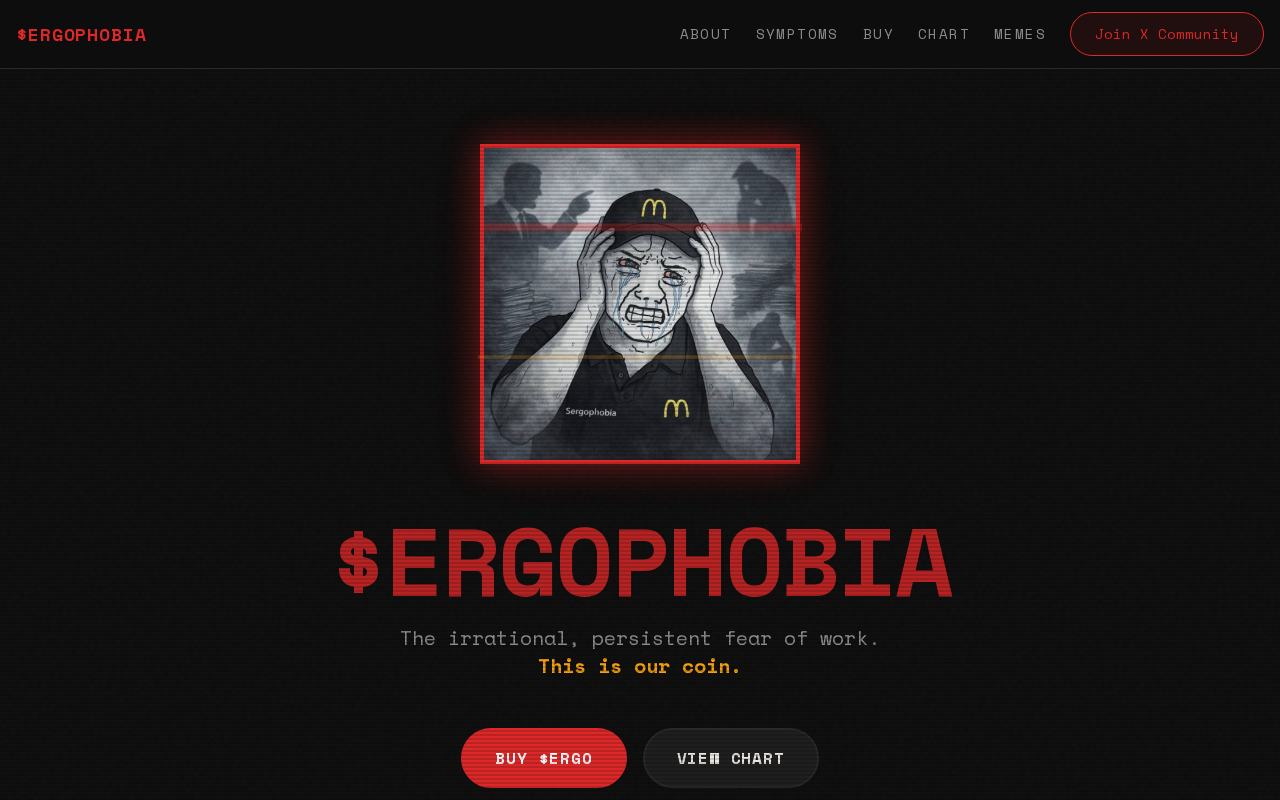Image resolution: width=1280 pixels, height=800 pixels.
Task: Navigate to the MEMES section
Action: tap(1020, 34)
